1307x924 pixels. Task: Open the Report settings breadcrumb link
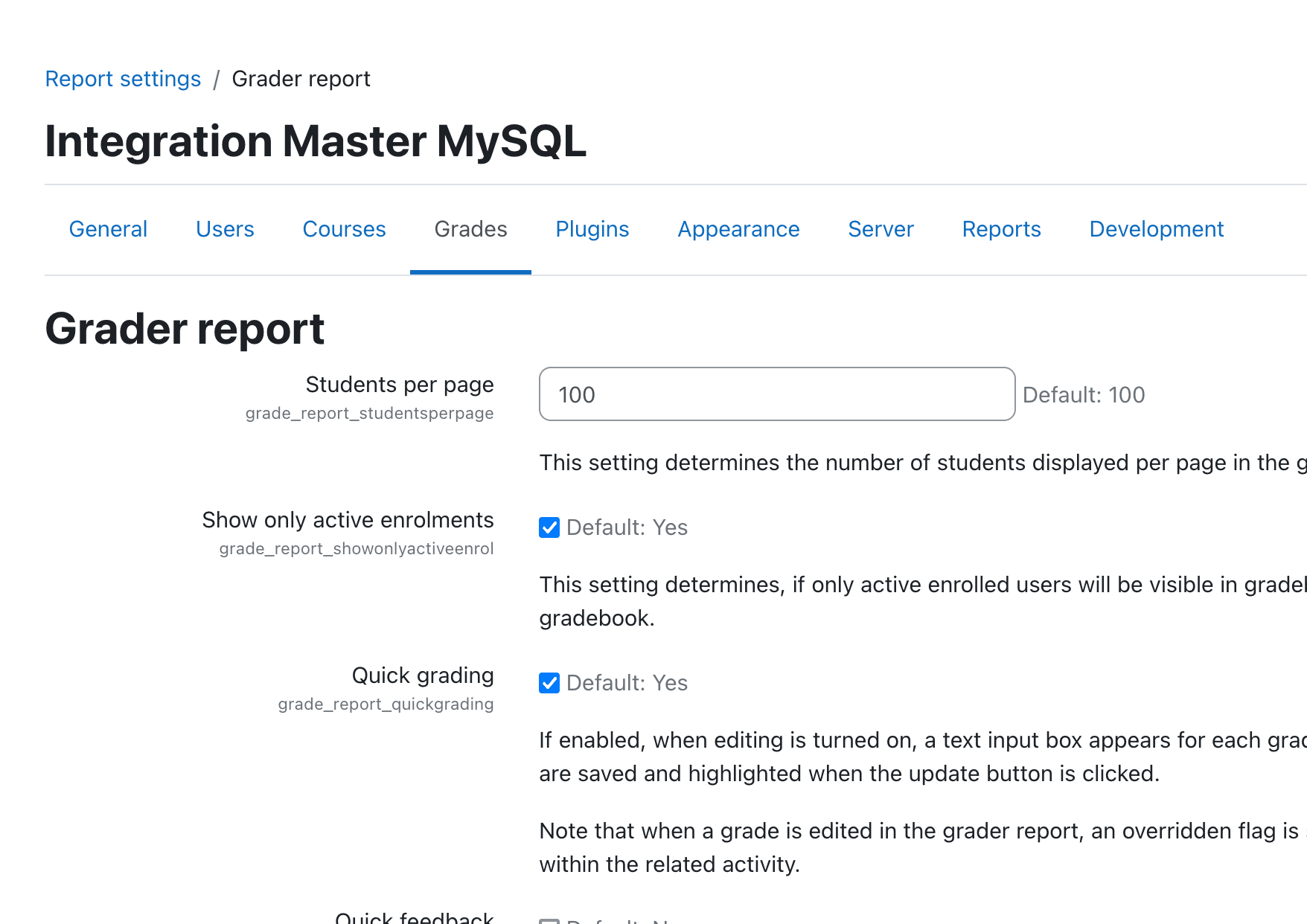point(123,79)
